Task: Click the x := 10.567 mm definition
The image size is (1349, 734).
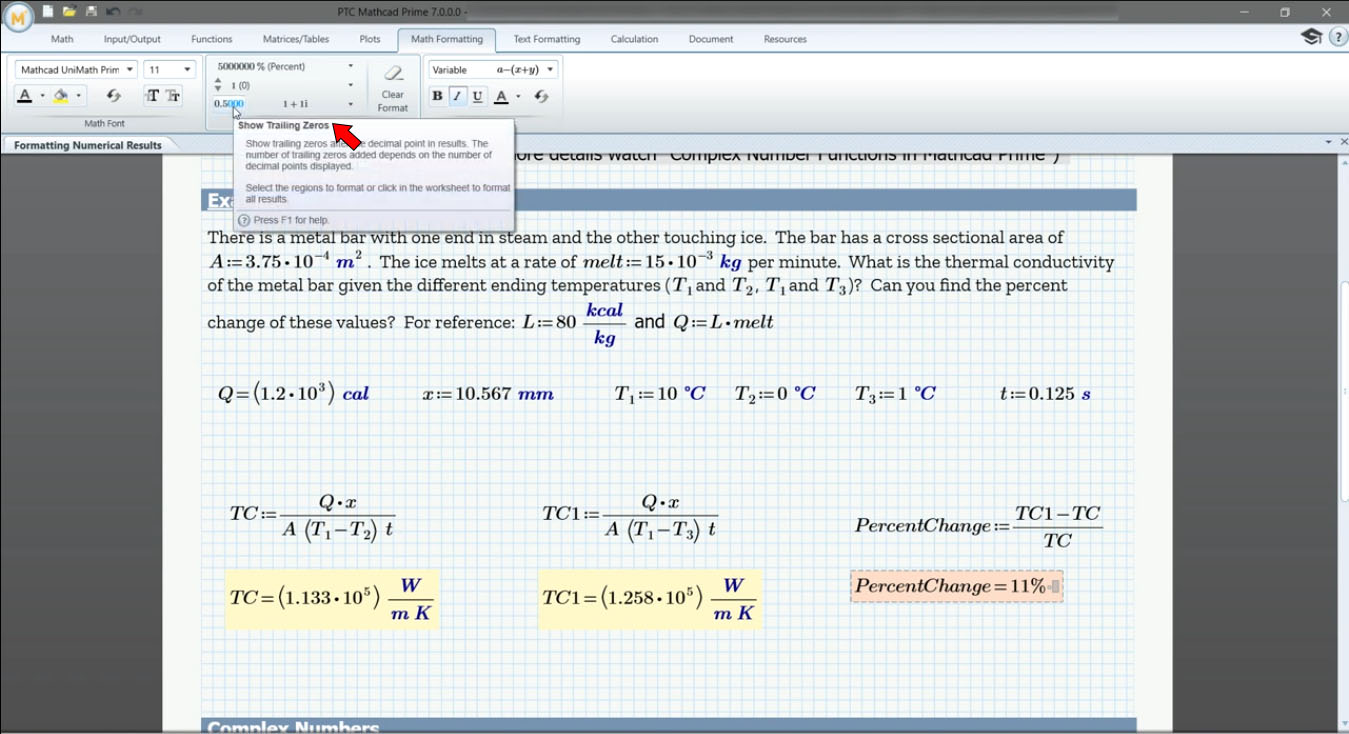Action: [x=488, y=394]
